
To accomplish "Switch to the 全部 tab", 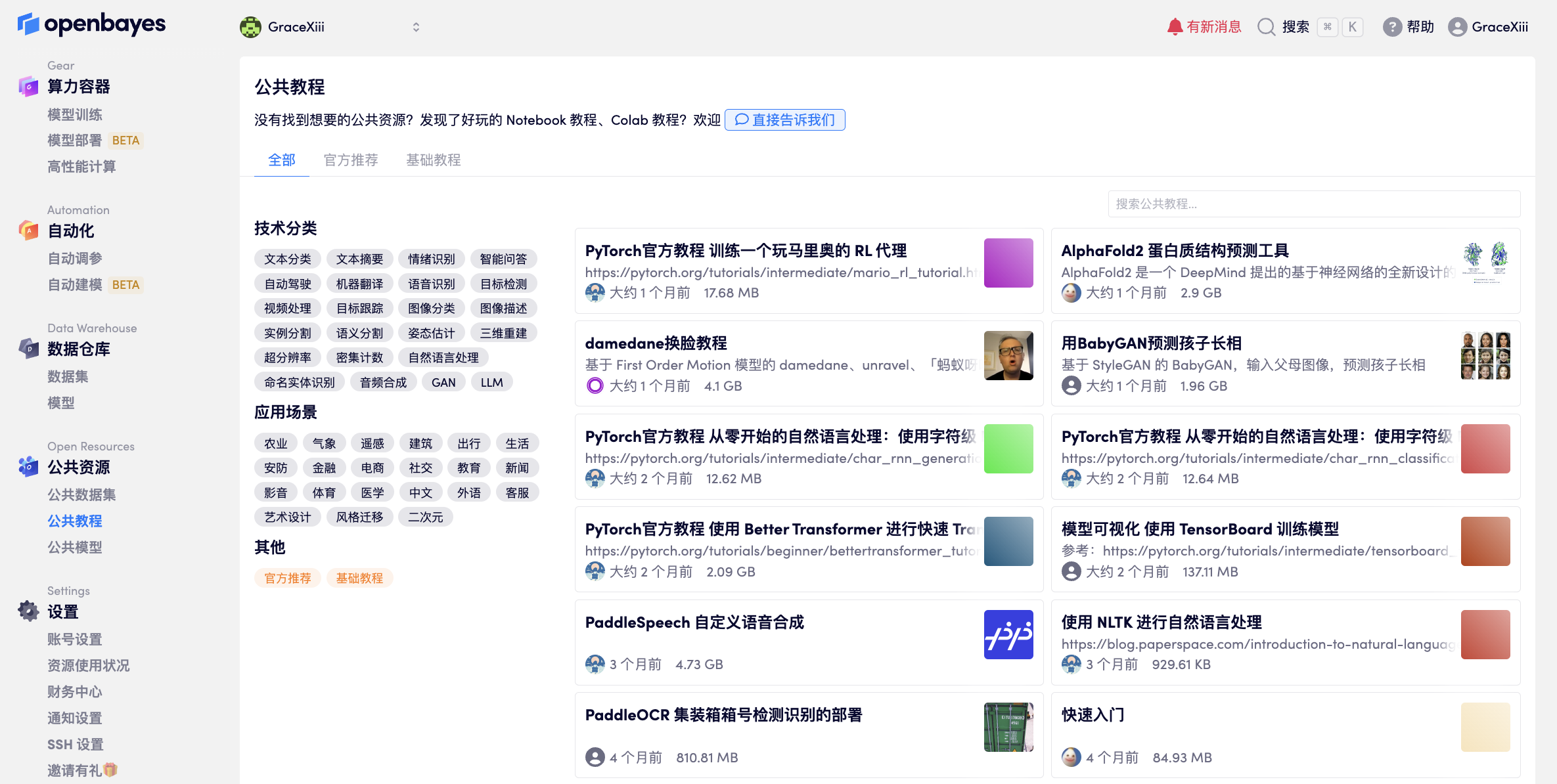I will 282,160.
